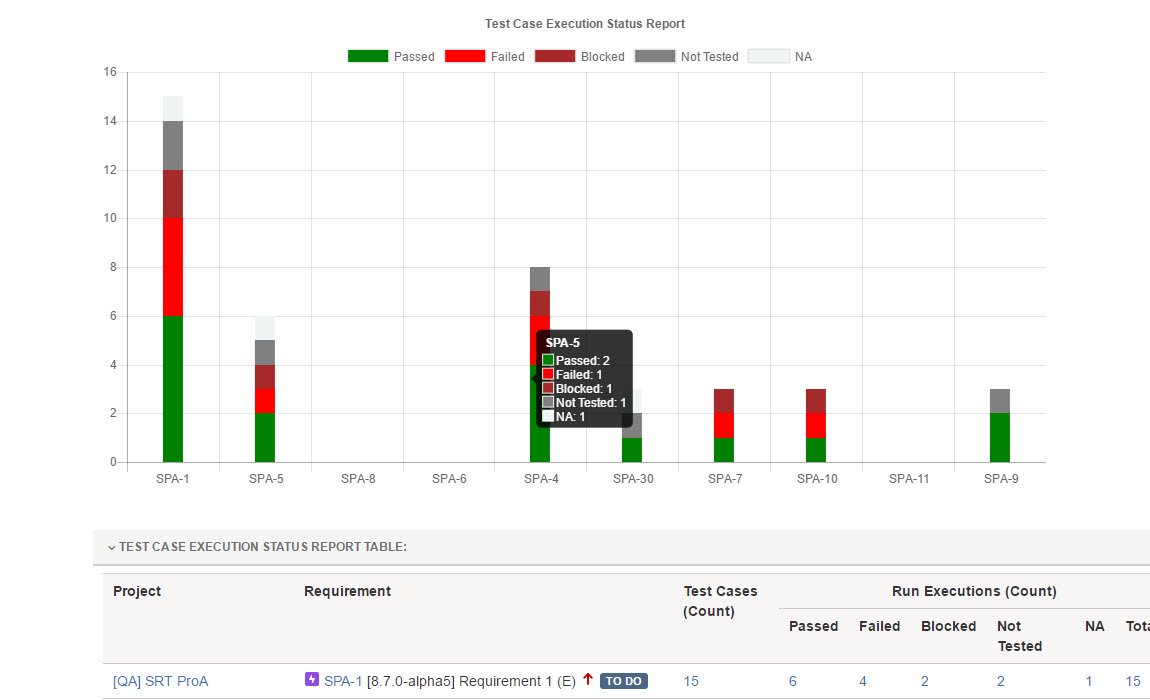The width and height of the screenshot is (1150, 700).
Task: Click the red priority arrow icon
Action: tap(588, 680)
